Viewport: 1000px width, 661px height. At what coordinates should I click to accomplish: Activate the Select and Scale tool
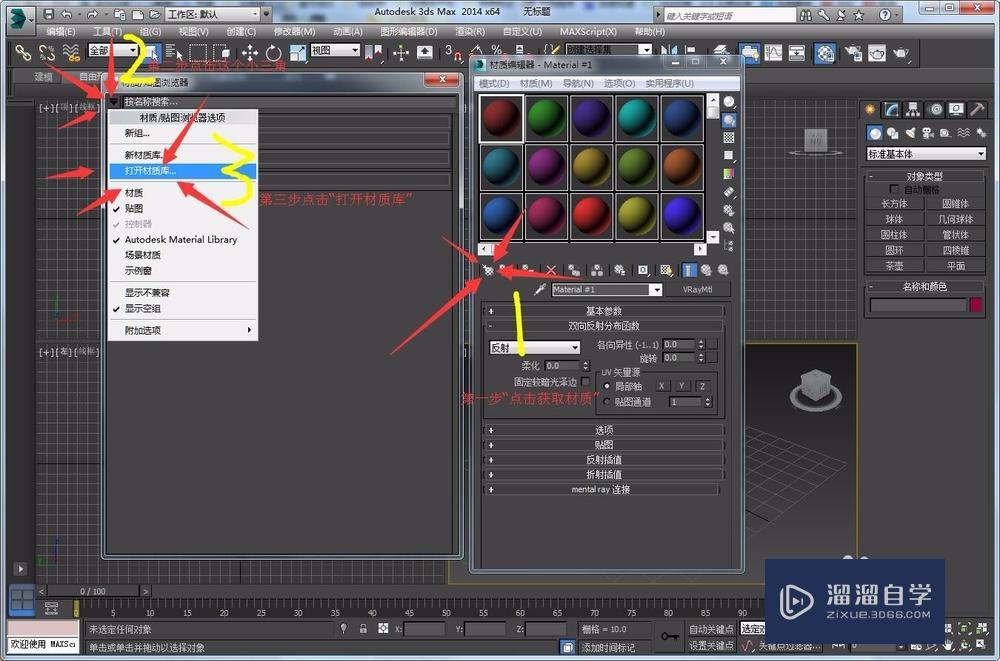298,52
